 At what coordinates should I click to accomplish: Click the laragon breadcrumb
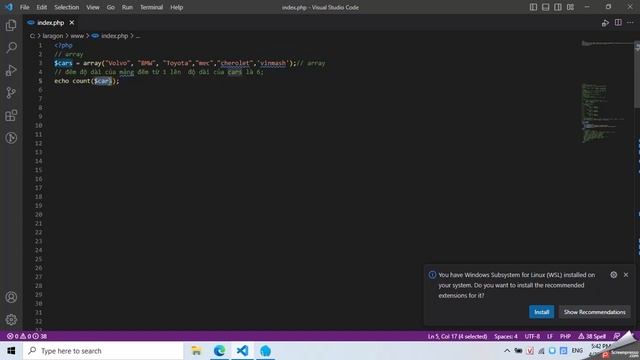coord(53,36)
